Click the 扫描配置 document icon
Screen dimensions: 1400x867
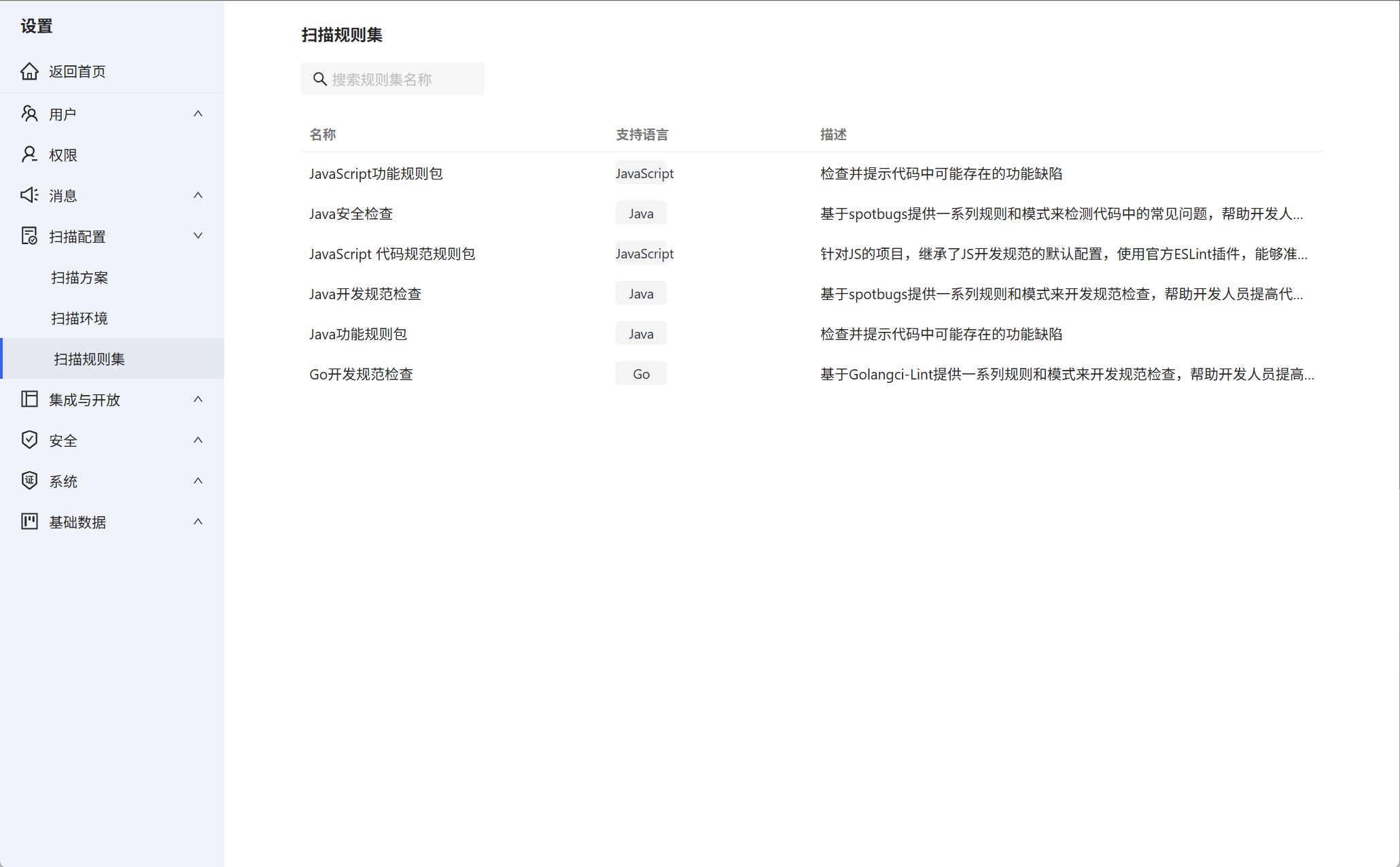tap(29, 236)
